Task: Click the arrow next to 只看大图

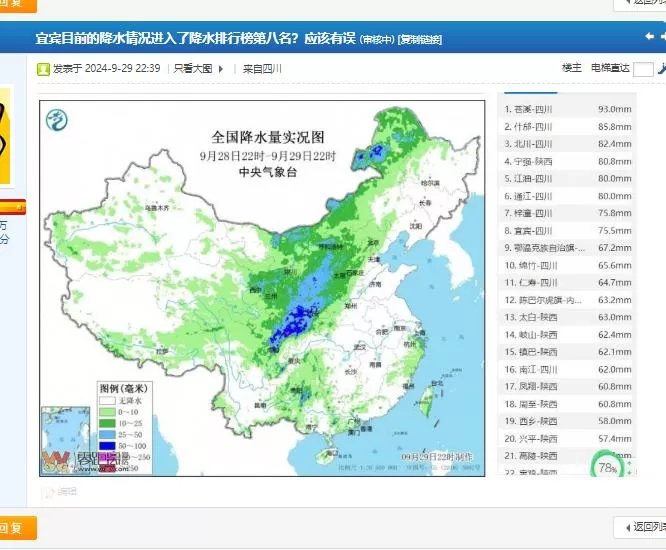Action: pos(220,69)
